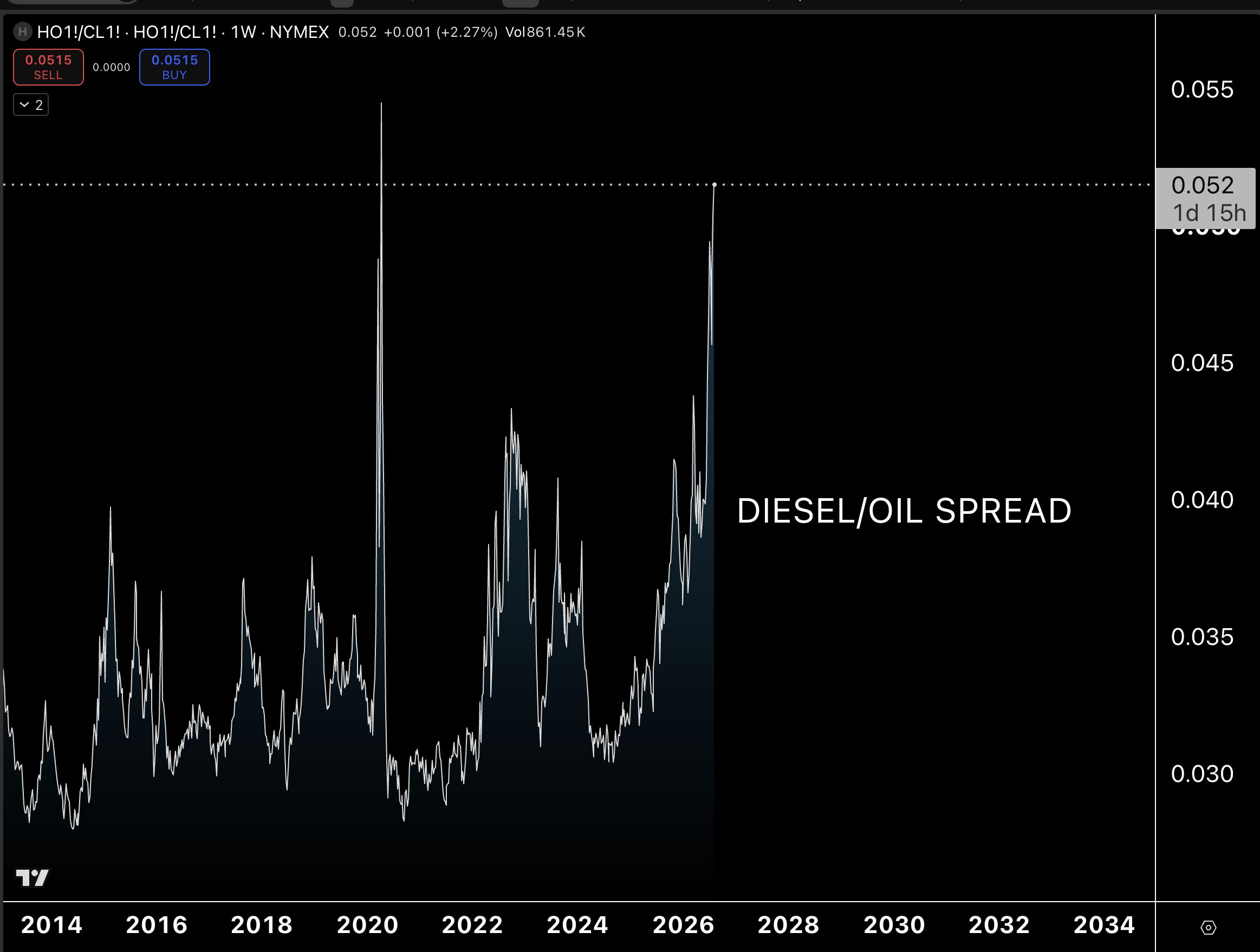The height and width of the screenshot is (952, 1260).
Task: Click the 2024 label on time axis
Action: point(577,925)
